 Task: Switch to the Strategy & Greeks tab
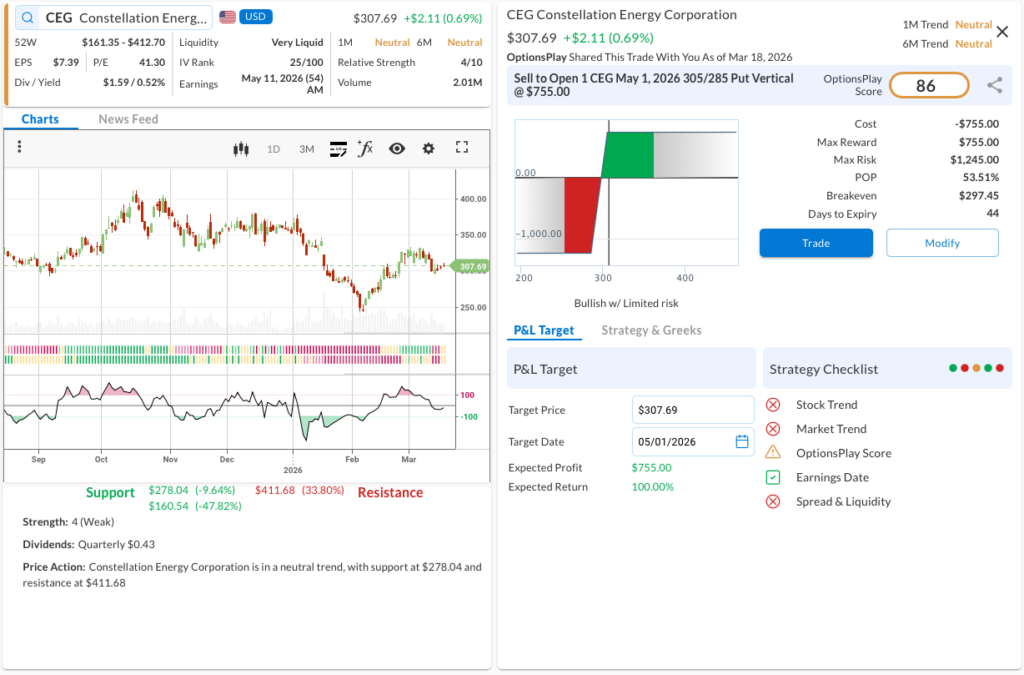[x=651, y=330]
